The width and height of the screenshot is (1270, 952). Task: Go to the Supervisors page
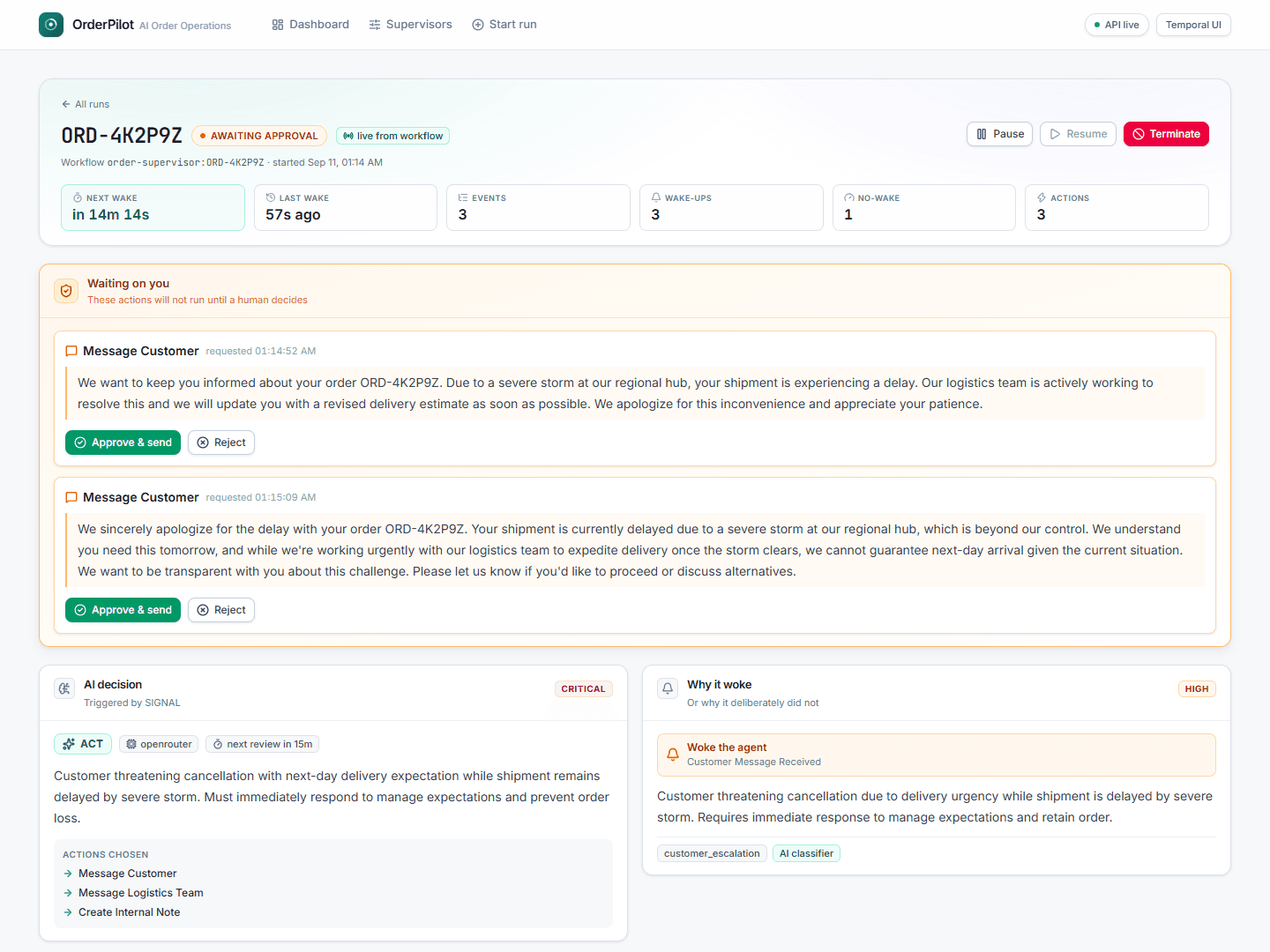[410, 25]
